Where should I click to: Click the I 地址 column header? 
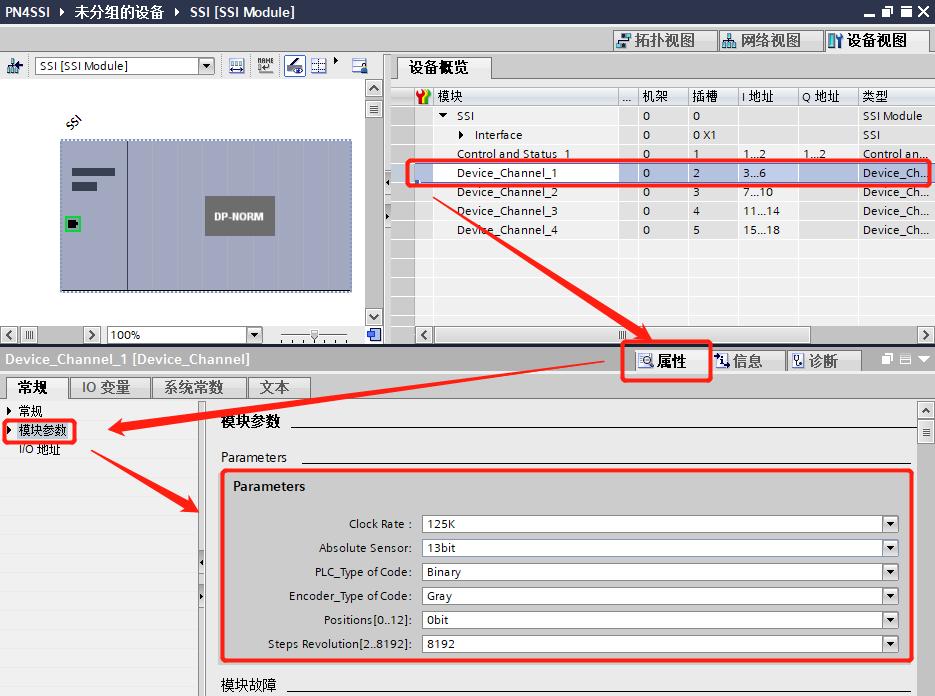(x=768, y=96)
